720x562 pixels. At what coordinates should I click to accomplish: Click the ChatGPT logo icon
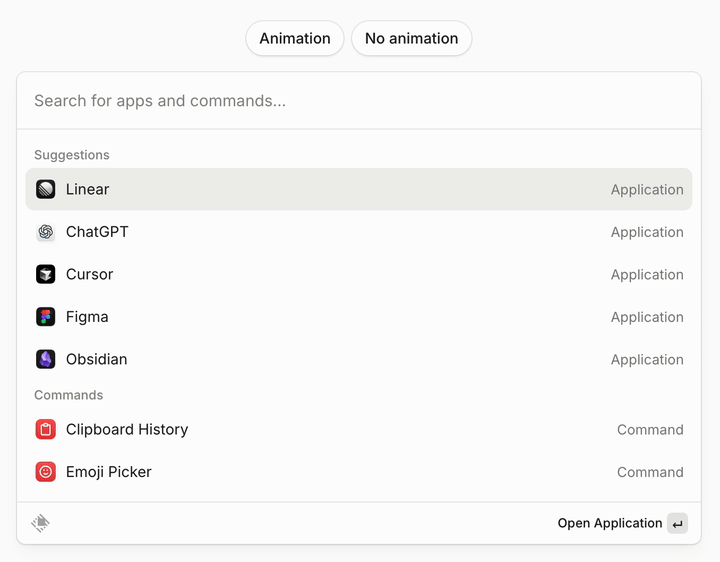tap(46, 232)
